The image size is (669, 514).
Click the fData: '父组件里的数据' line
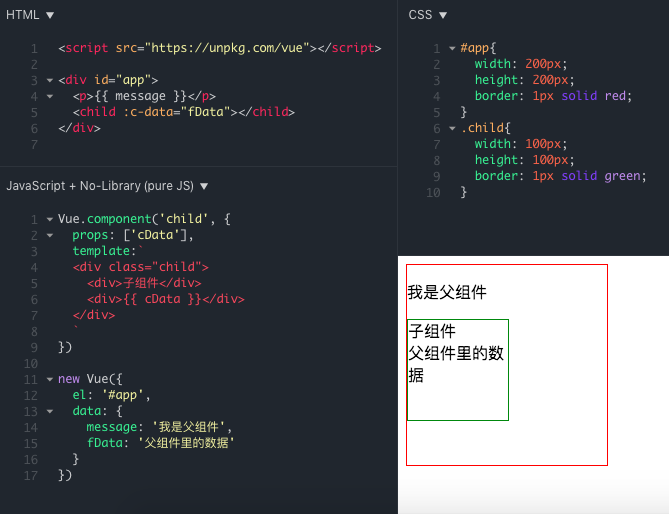(x=160, y=443)
